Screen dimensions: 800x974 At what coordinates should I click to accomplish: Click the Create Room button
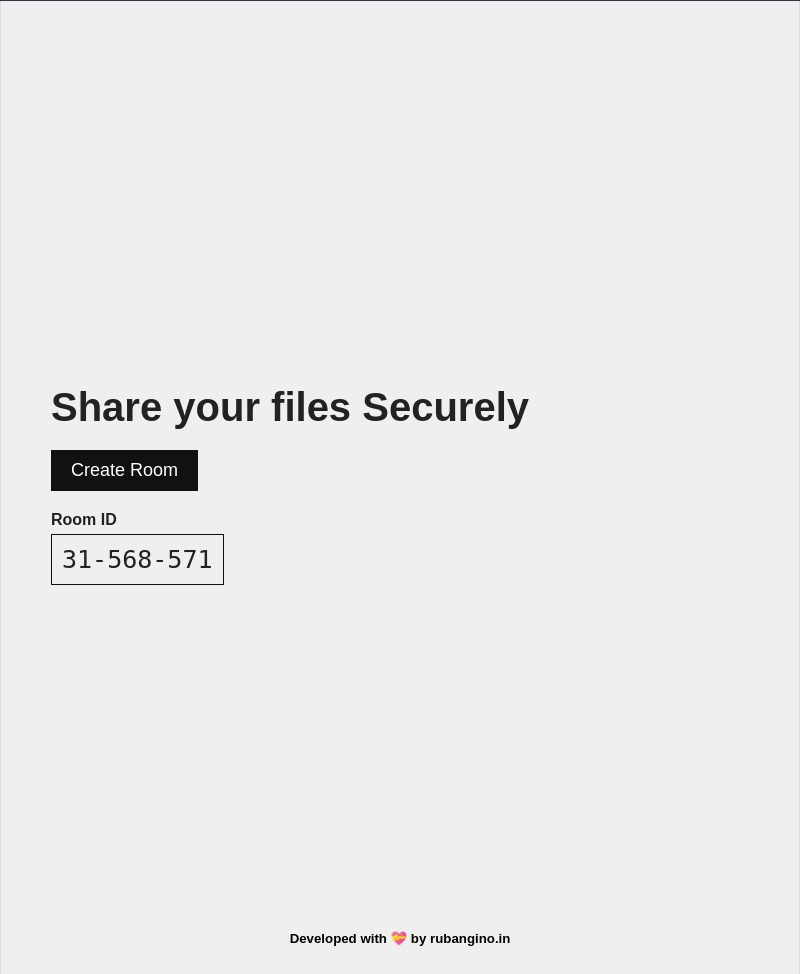tap(124, 470)
